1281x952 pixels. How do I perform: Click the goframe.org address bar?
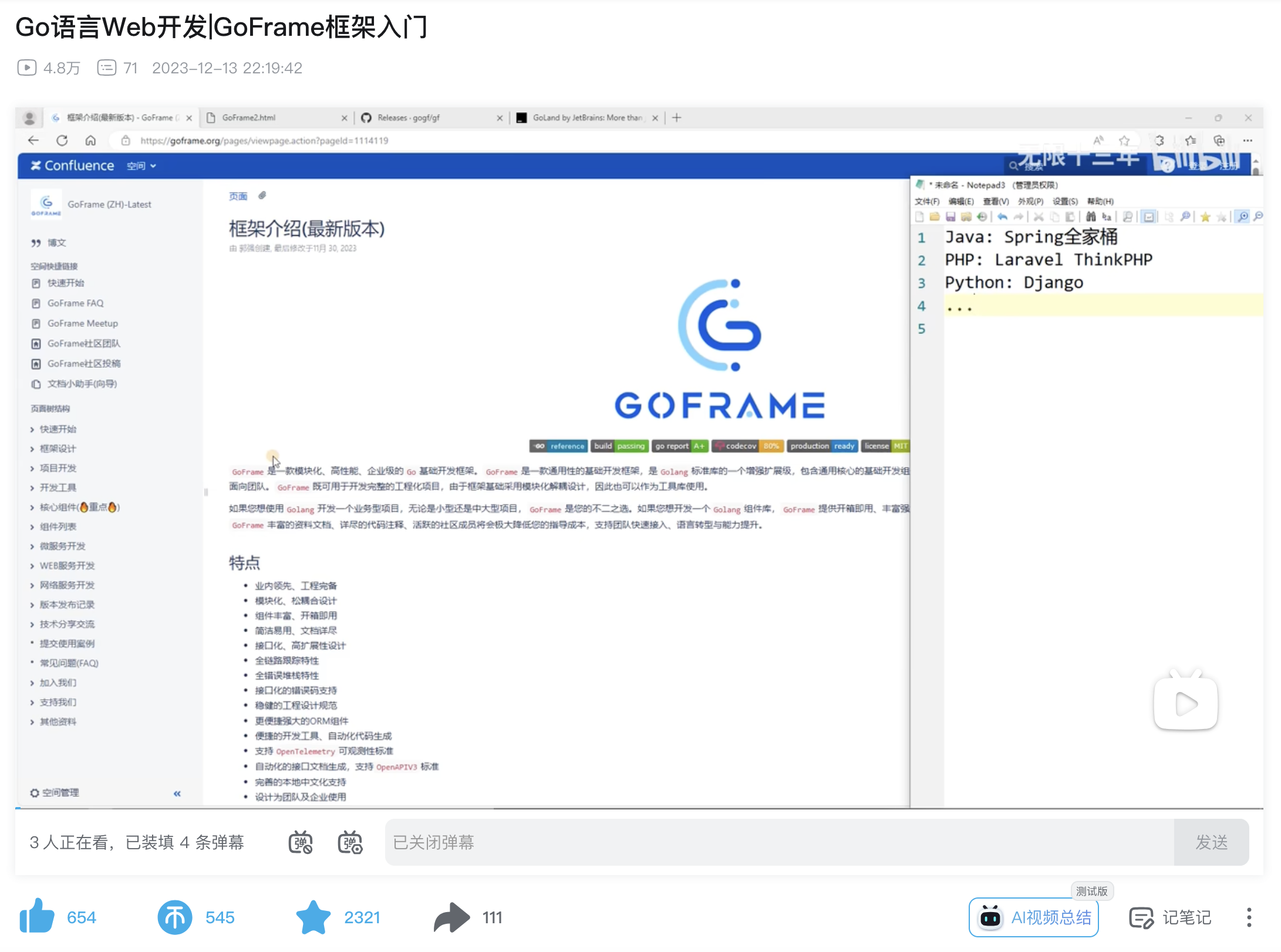click(264, 141)
